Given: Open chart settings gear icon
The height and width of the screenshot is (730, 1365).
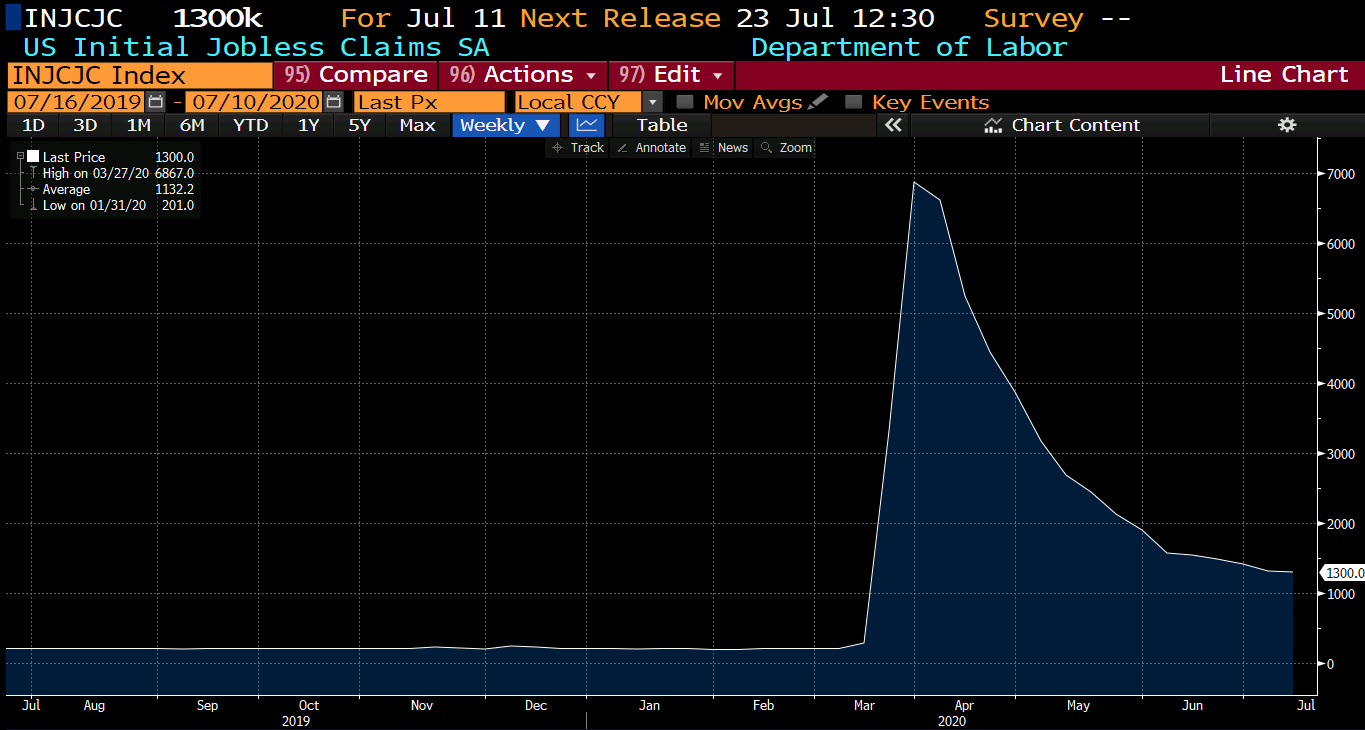Looking at the screenshot, I should click(x=1287, y=125).
